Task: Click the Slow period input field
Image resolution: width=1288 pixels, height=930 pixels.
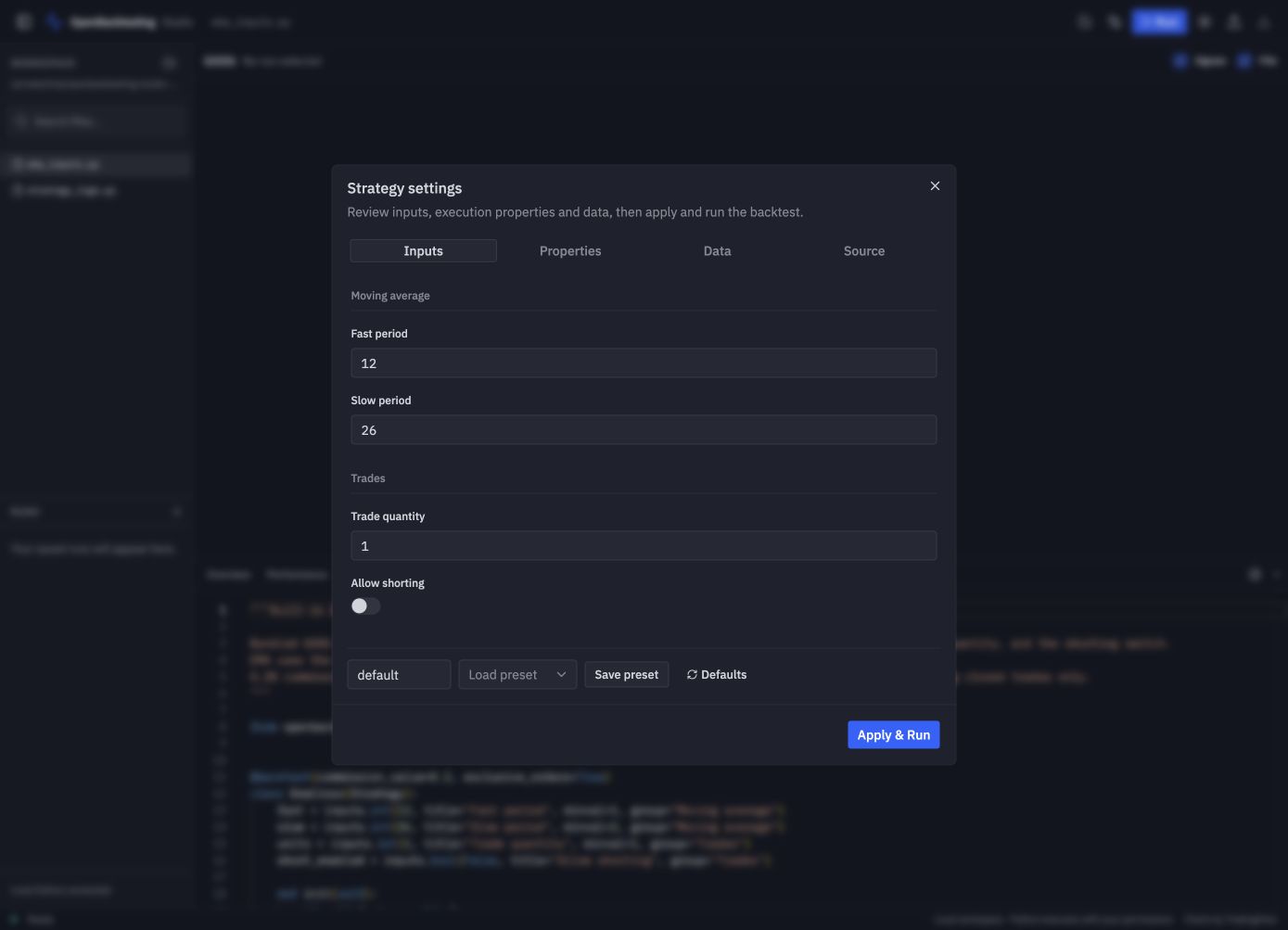Action: tap(644, 430)
